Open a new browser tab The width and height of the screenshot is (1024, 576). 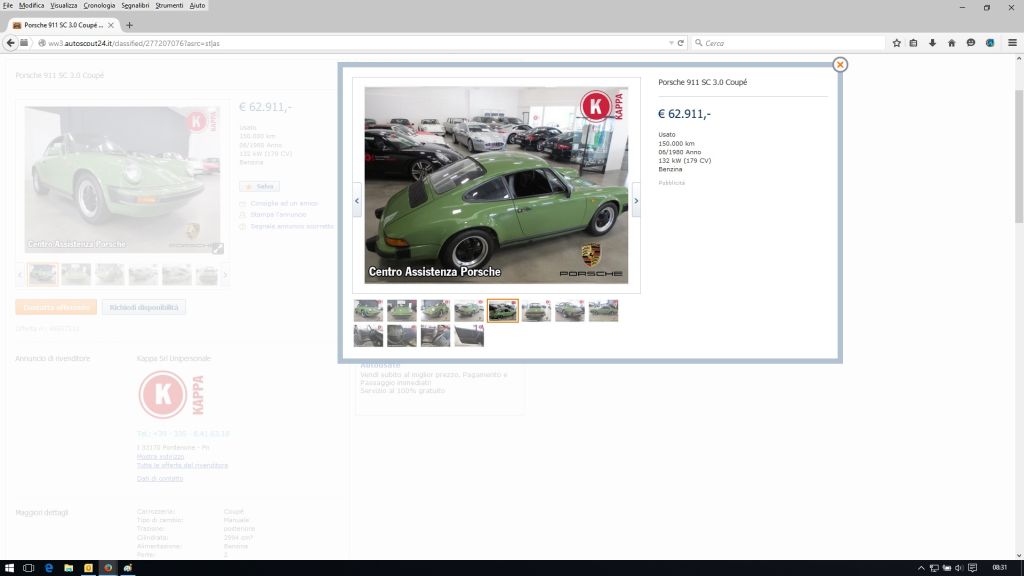tap(129, 25)
